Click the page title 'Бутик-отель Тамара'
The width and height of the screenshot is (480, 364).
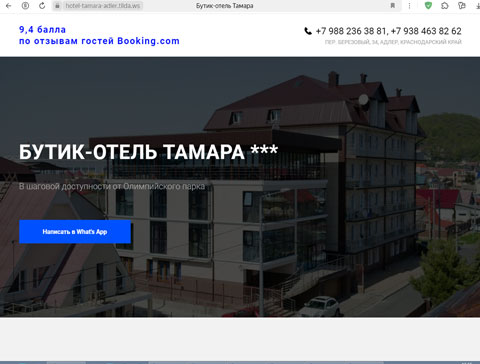point(225,6)
